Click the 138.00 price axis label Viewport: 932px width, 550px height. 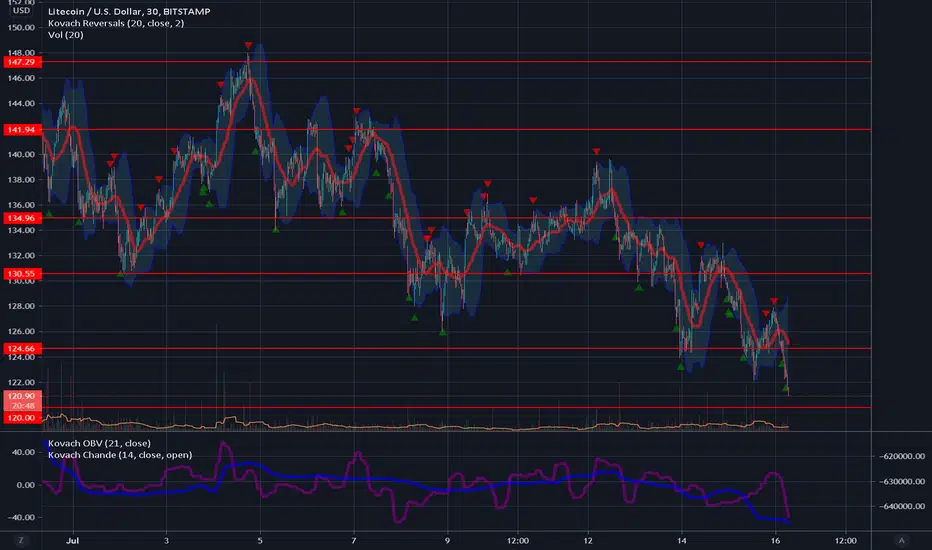21,180
